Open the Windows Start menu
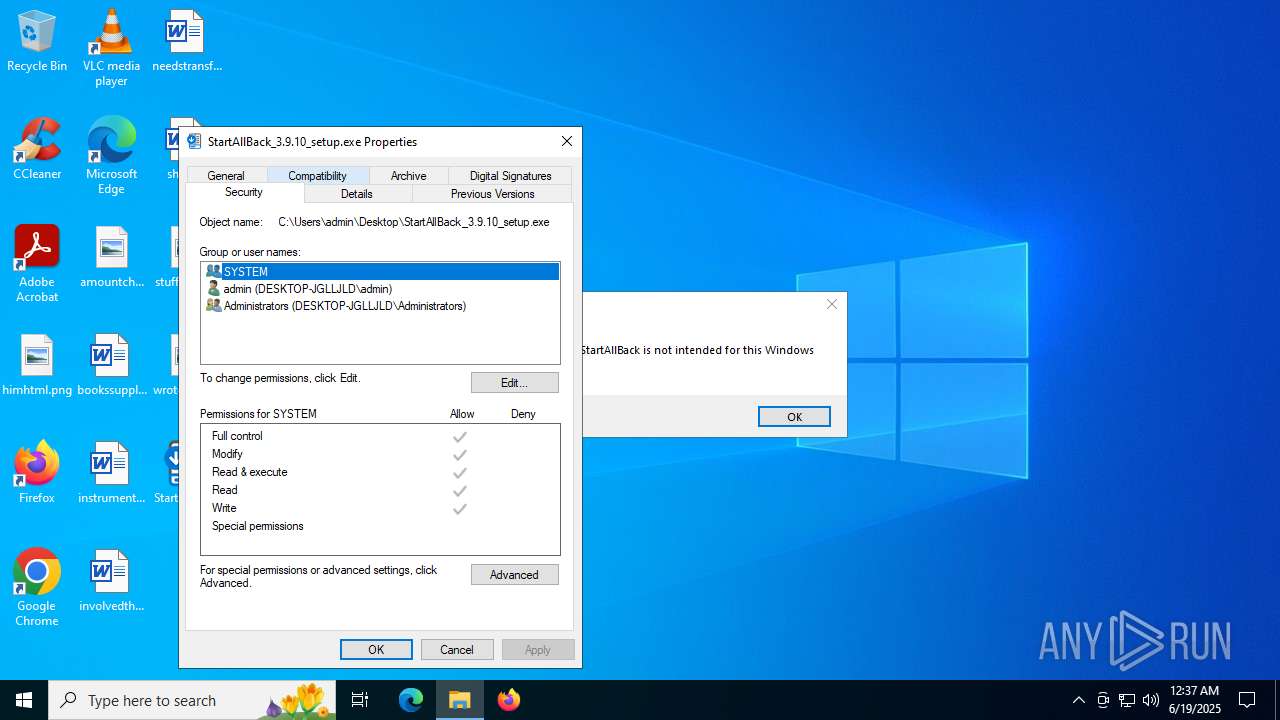 (24, 700)
